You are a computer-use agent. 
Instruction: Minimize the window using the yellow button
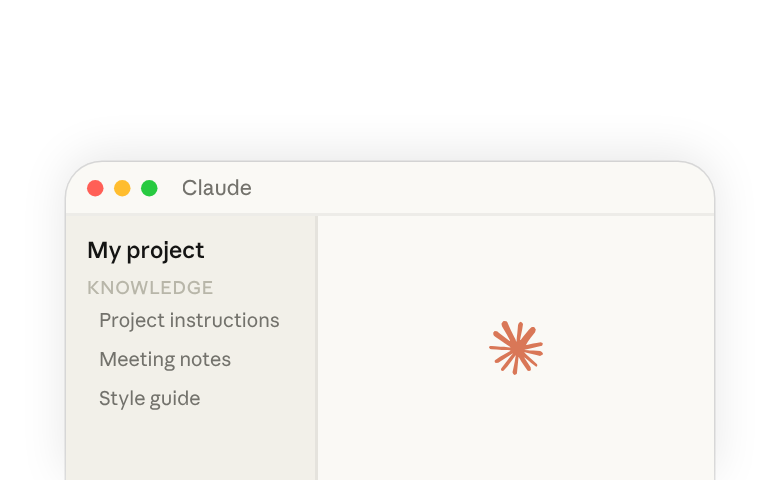(122, 189)
